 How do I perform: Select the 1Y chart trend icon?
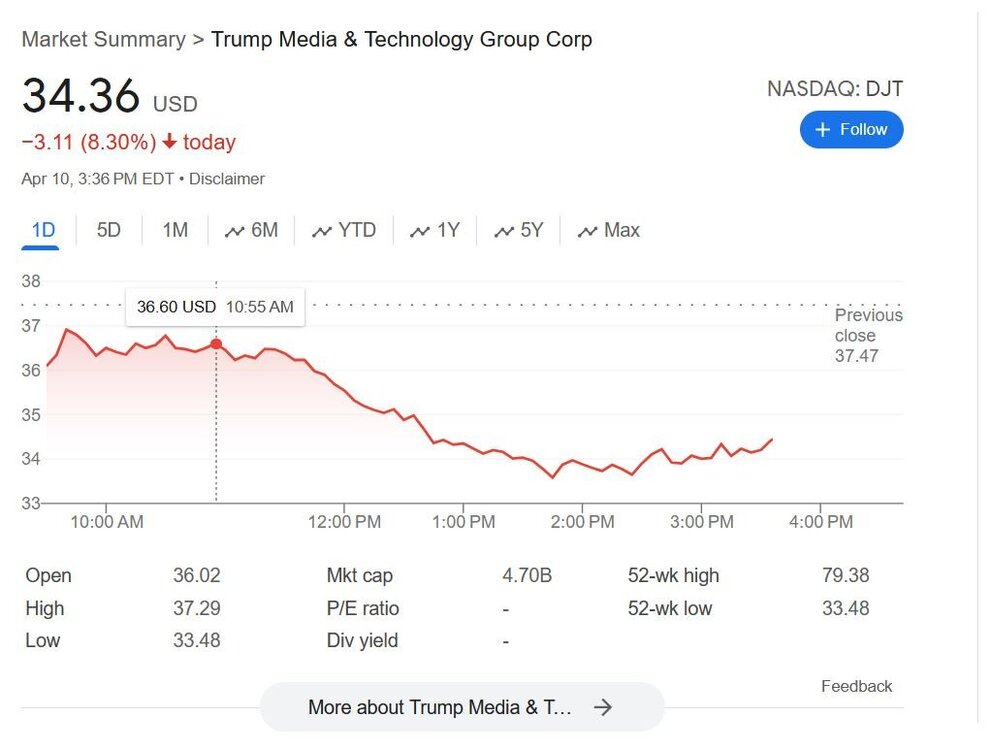click(x=420, y=230)
